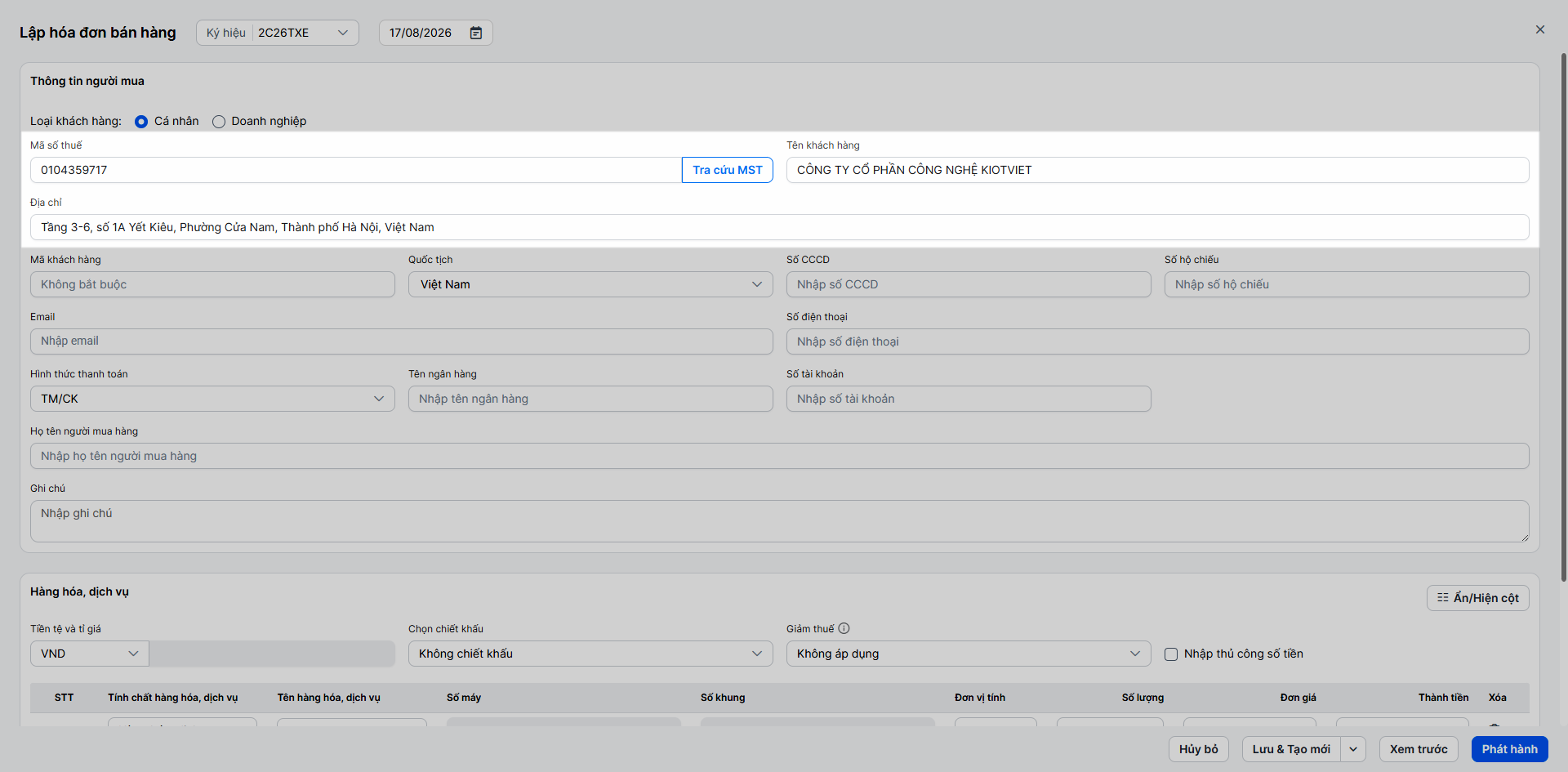Click the Địa chỉ address field
This screenshot has height=772, width=1568.
780,227
